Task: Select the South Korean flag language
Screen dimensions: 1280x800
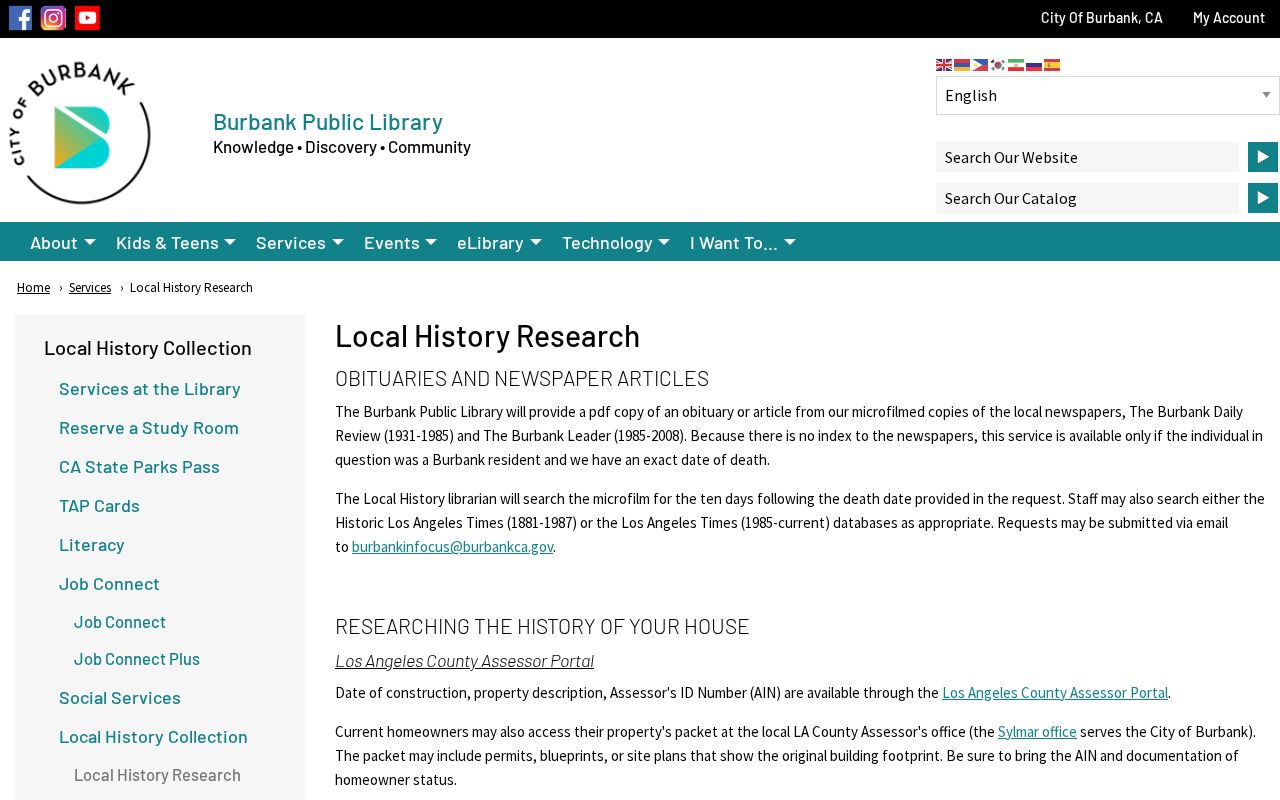Action: tap(998, 65)
